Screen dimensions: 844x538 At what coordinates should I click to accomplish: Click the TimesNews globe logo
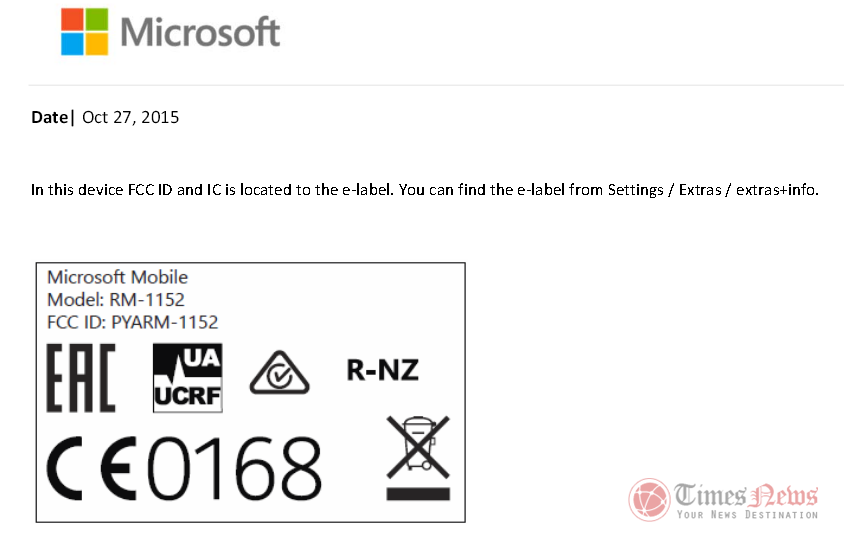coord(649,499)
